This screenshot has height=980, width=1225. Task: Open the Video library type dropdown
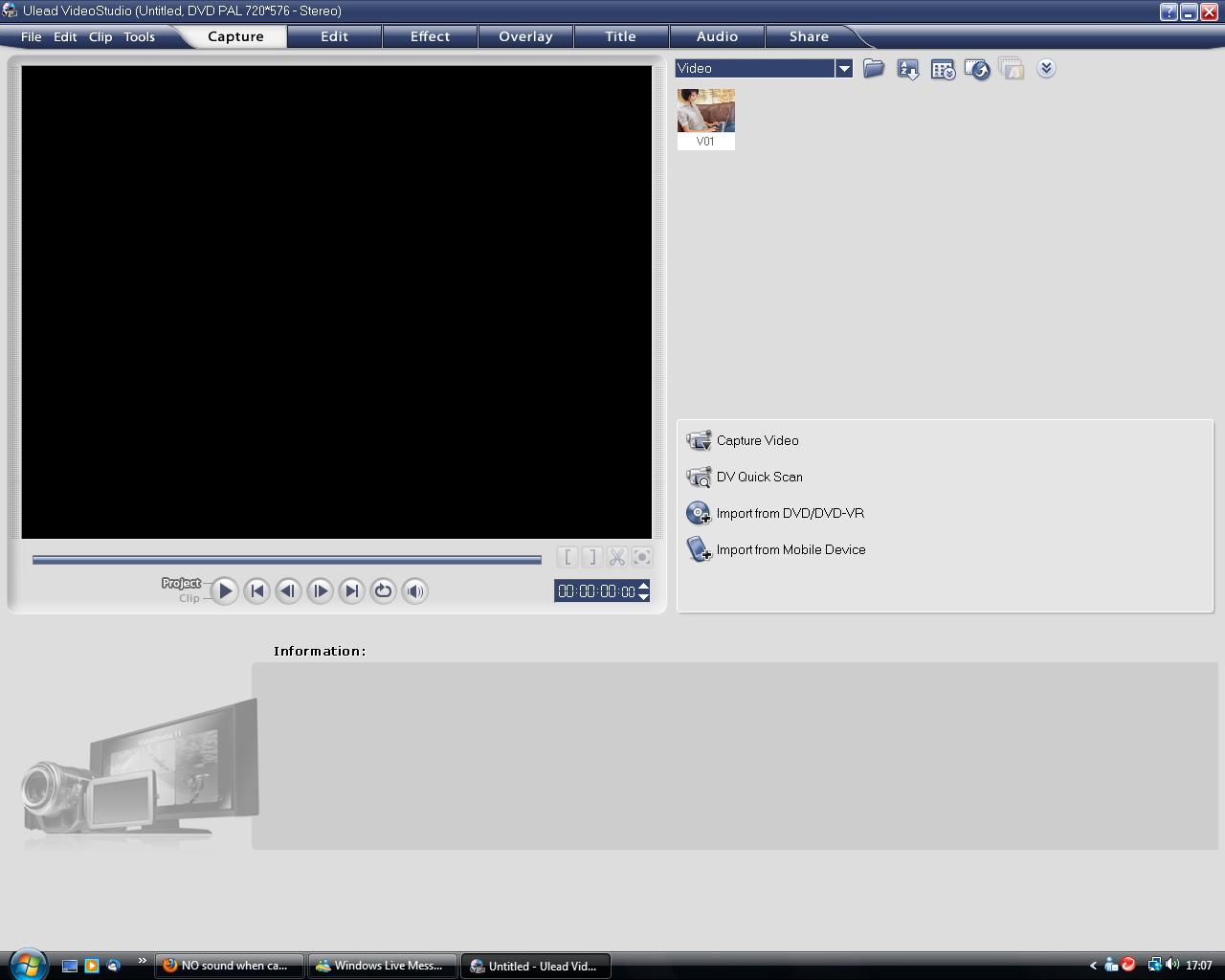point(844,68)
